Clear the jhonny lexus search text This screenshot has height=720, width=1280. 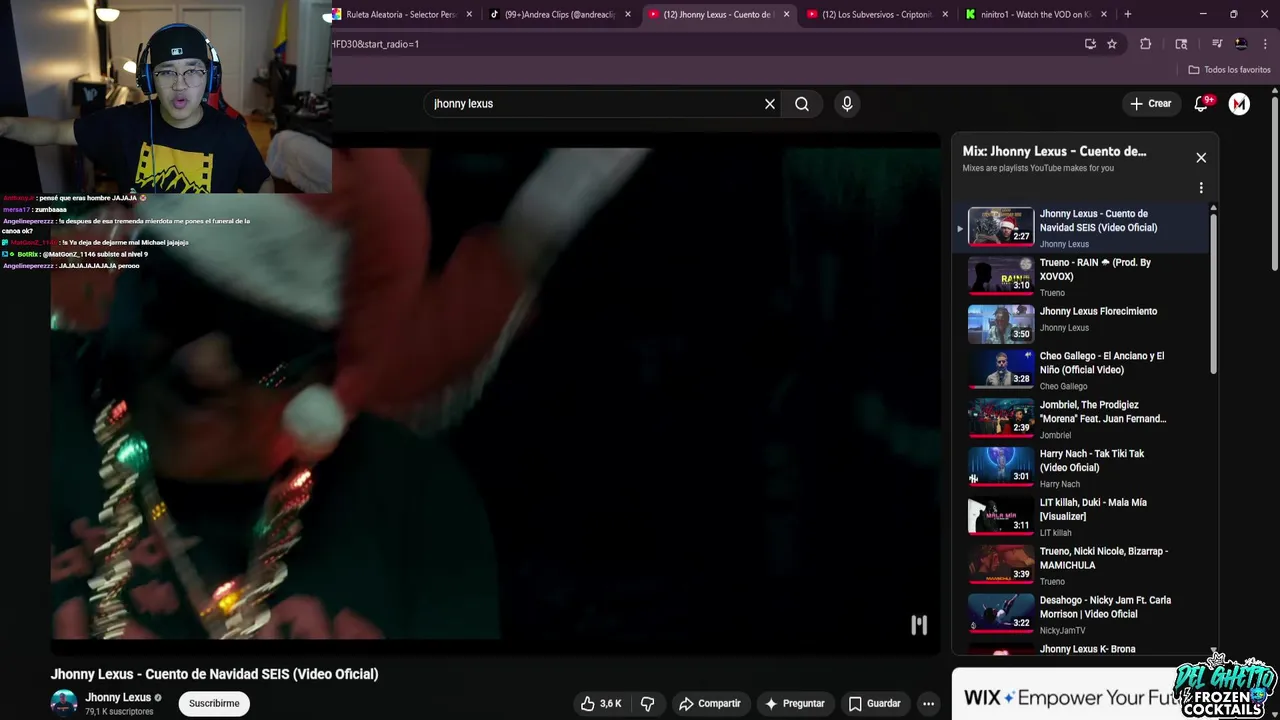[770, 104]
